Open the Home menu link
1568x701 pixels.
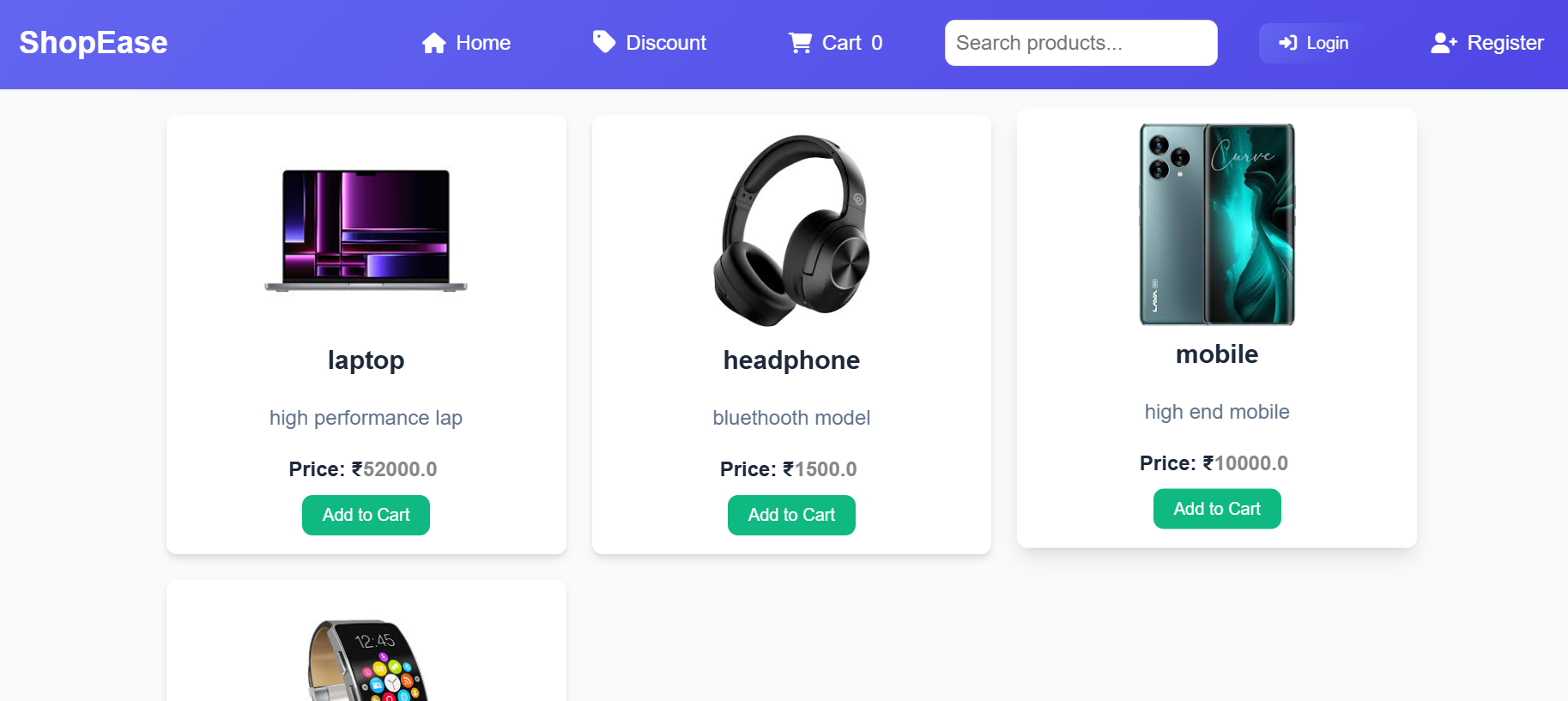pyautogui.click(x=483, y=43)
